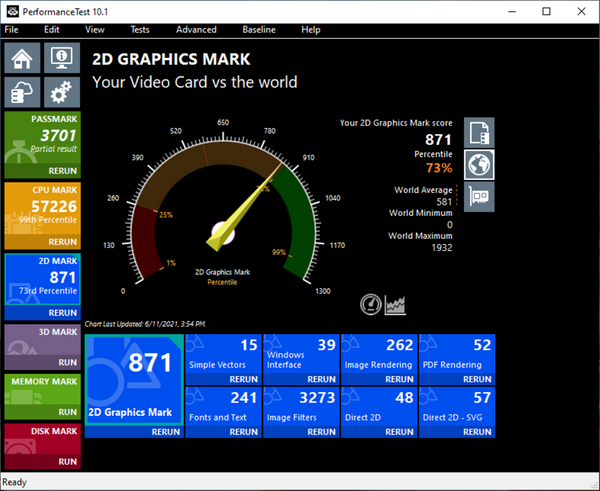Viewport: 600px width, 491px height.
Task: Select the 3D Mark sidebar tile
Action: click(x=42, y=340)
